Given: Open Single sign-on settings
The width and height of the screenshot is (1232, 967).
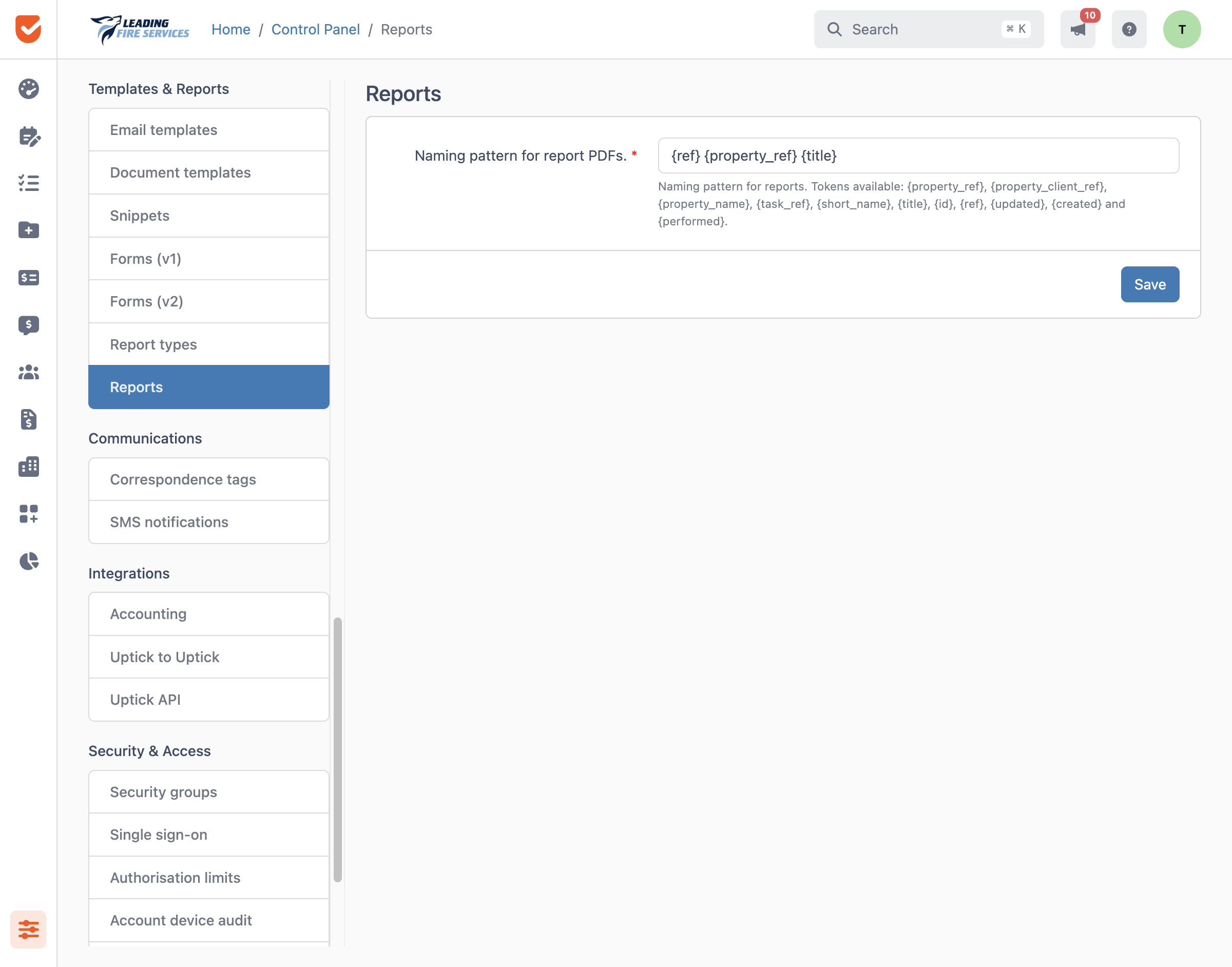Looking at the screenshot, I should pyautogui.click(x=209, y=835).
